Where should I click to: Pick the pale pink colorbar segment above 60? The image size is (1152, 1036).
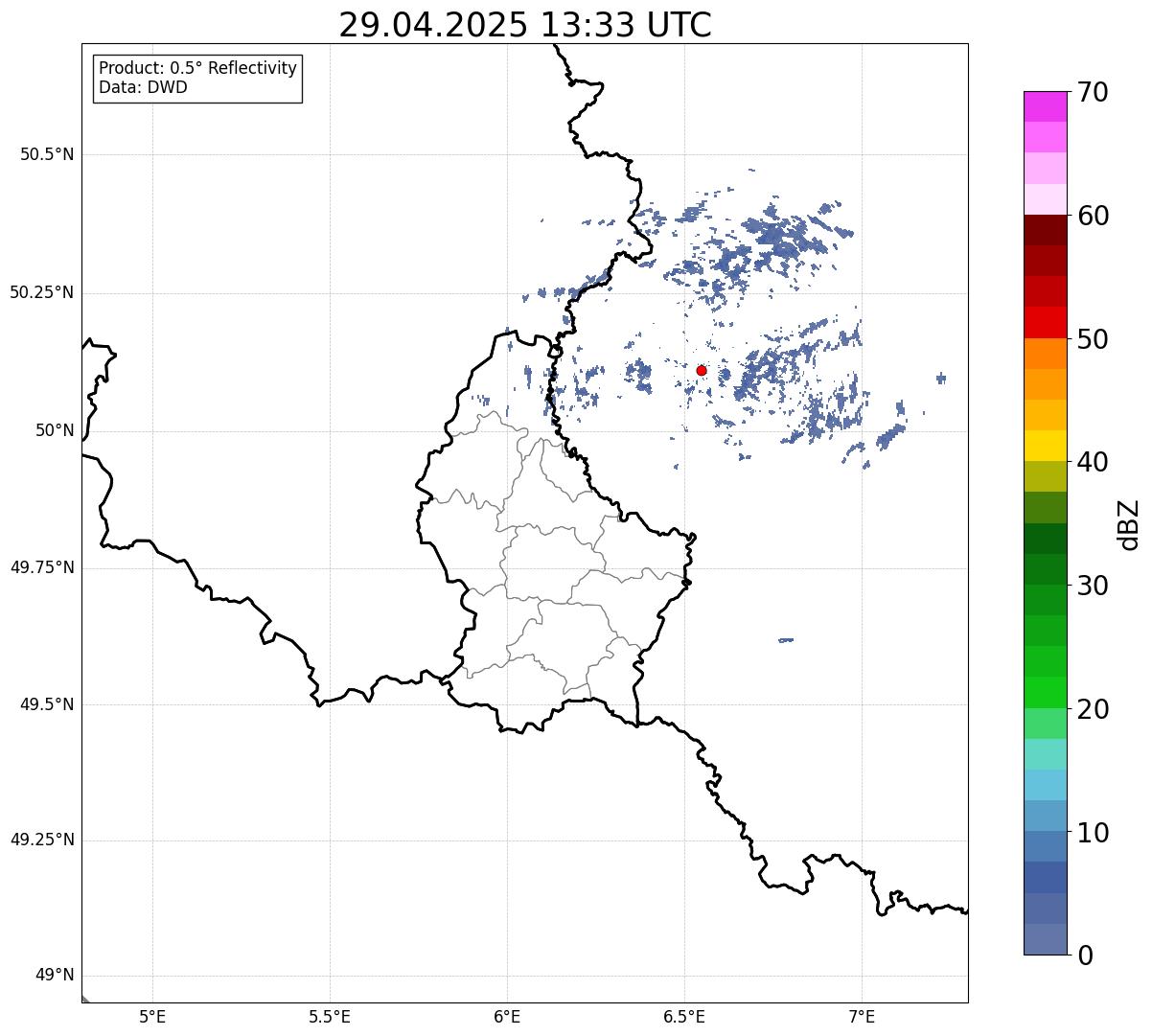[x=1045, y=199]
